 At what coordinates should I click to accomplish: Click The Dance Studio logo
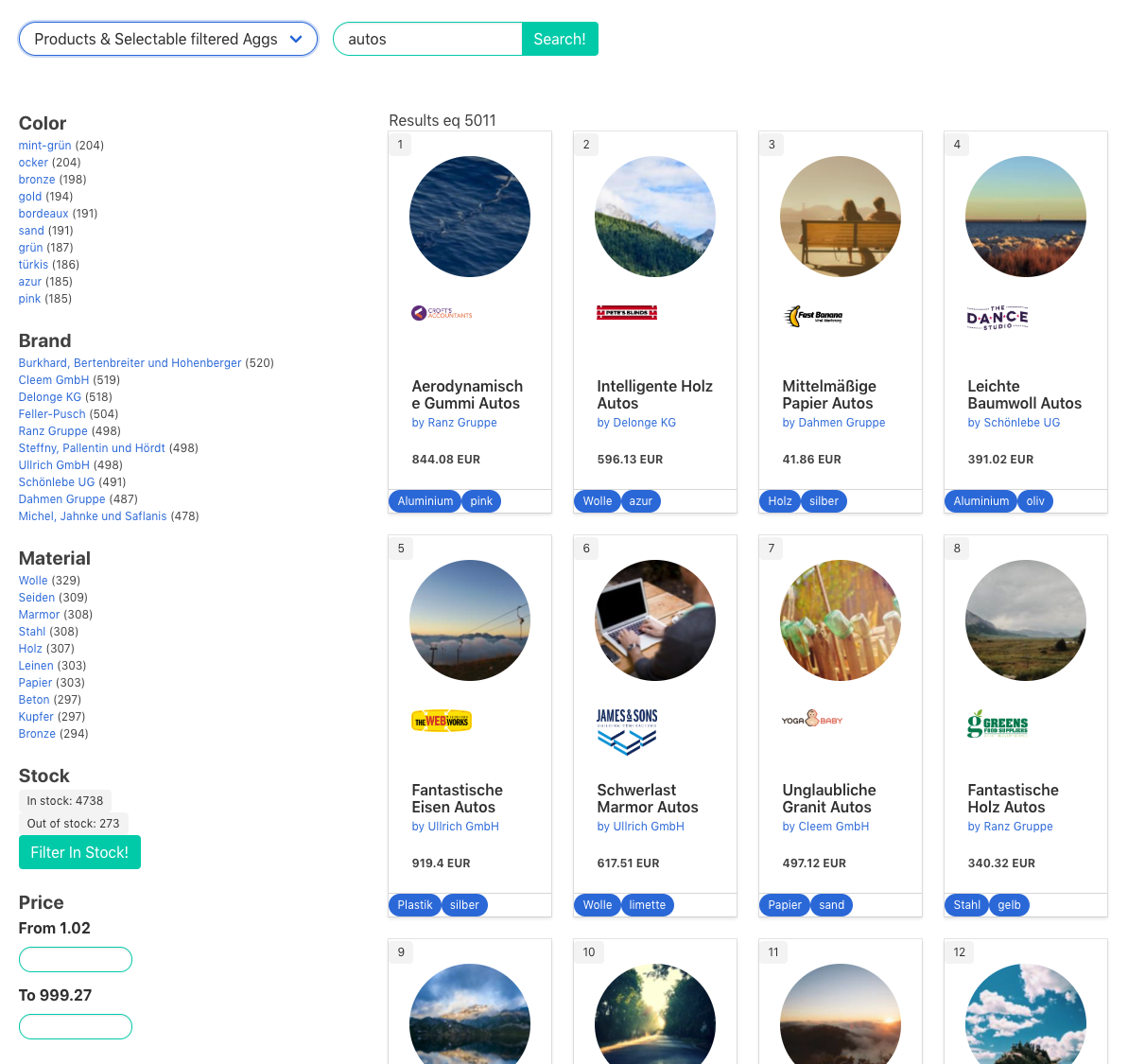click(x=997, y=318)
